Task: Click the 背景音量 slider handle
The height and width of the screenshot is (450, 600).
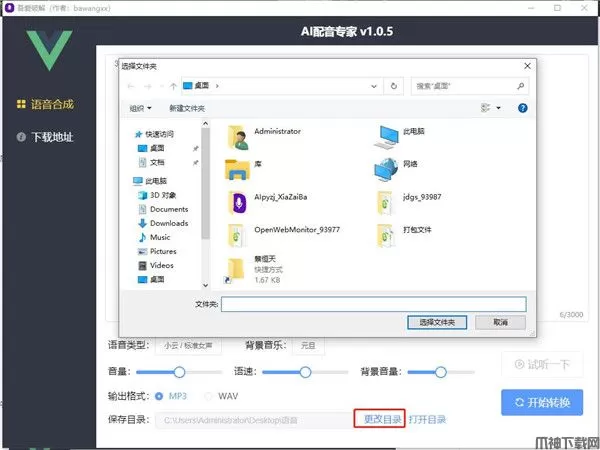Action: (440, 372)
